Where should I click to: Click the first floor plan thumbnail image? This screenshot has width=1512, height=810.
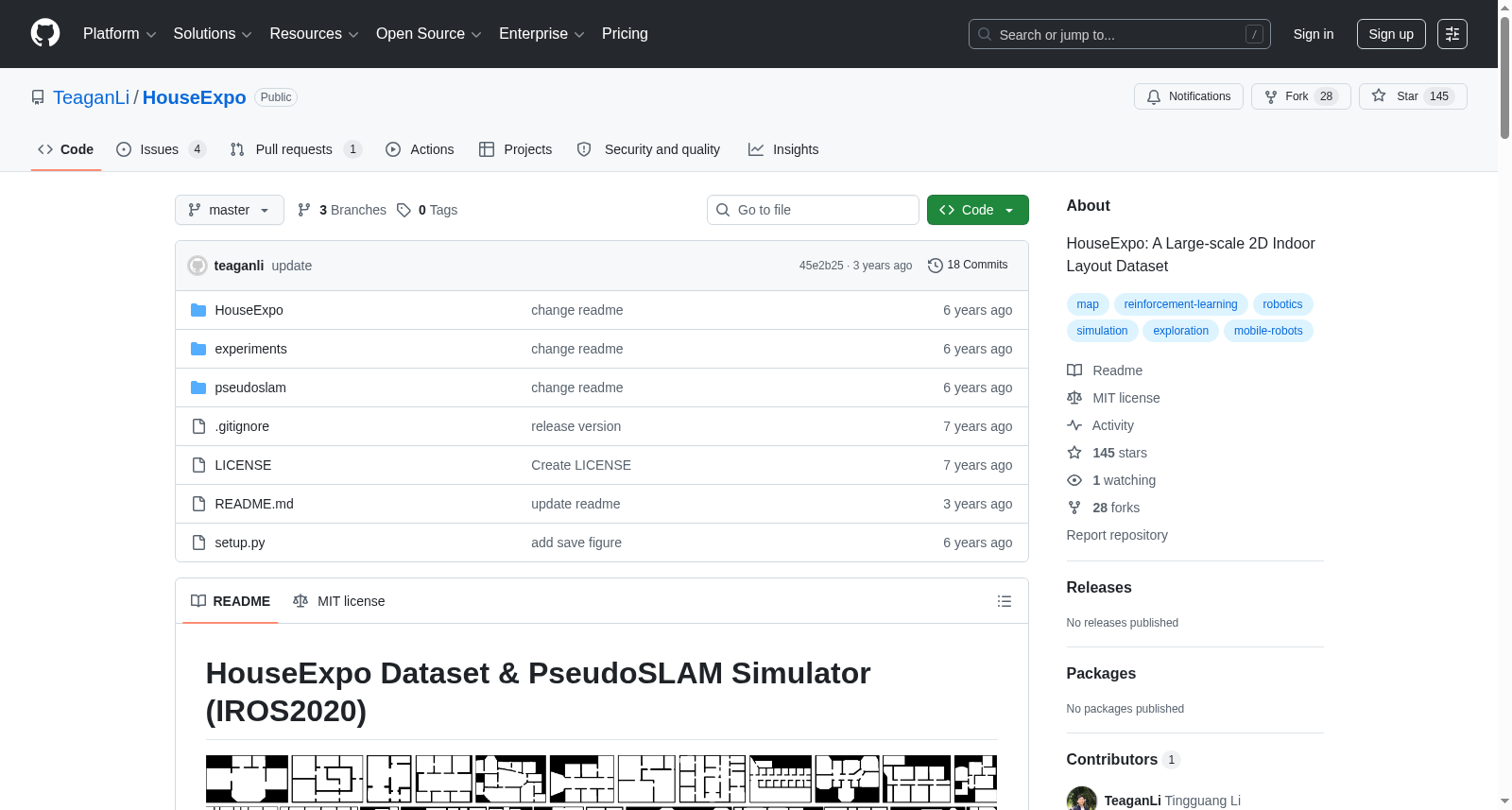pyautogui.click(x=247, y=779)
